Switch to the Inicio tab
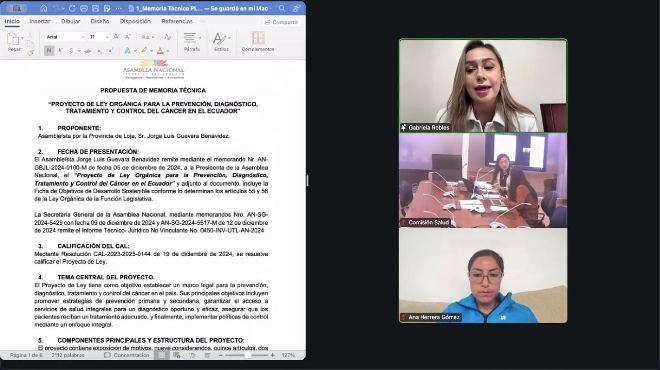The width and height of the screenshot is (660, 370). point(12,21)
